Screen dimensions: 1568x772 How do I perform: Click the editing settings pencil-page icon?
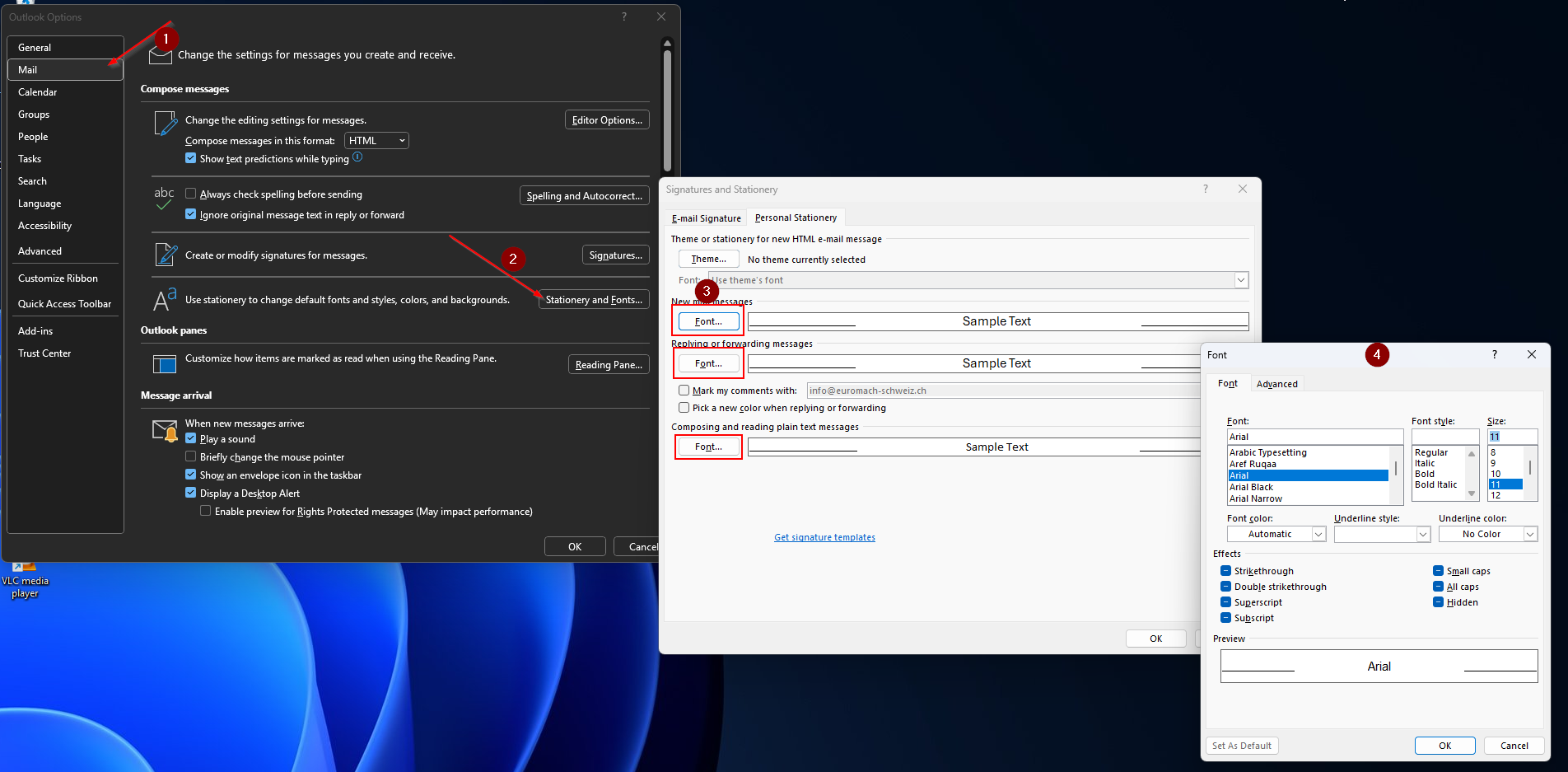tap(166, 124)
